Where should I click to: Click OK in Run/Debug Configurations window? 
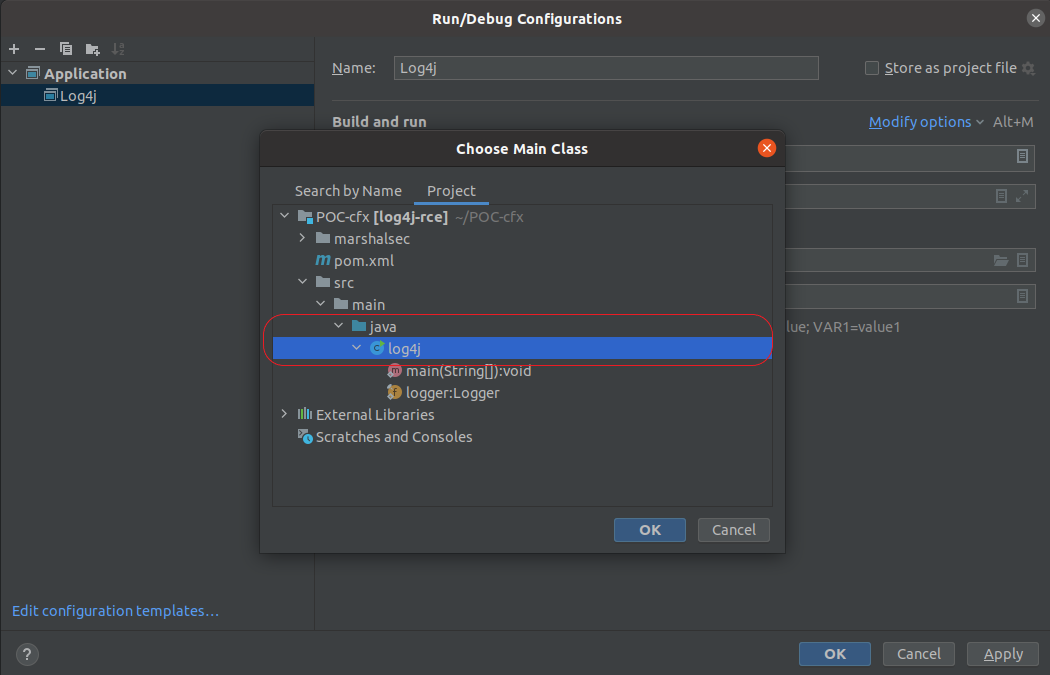(x=835, y=654)
